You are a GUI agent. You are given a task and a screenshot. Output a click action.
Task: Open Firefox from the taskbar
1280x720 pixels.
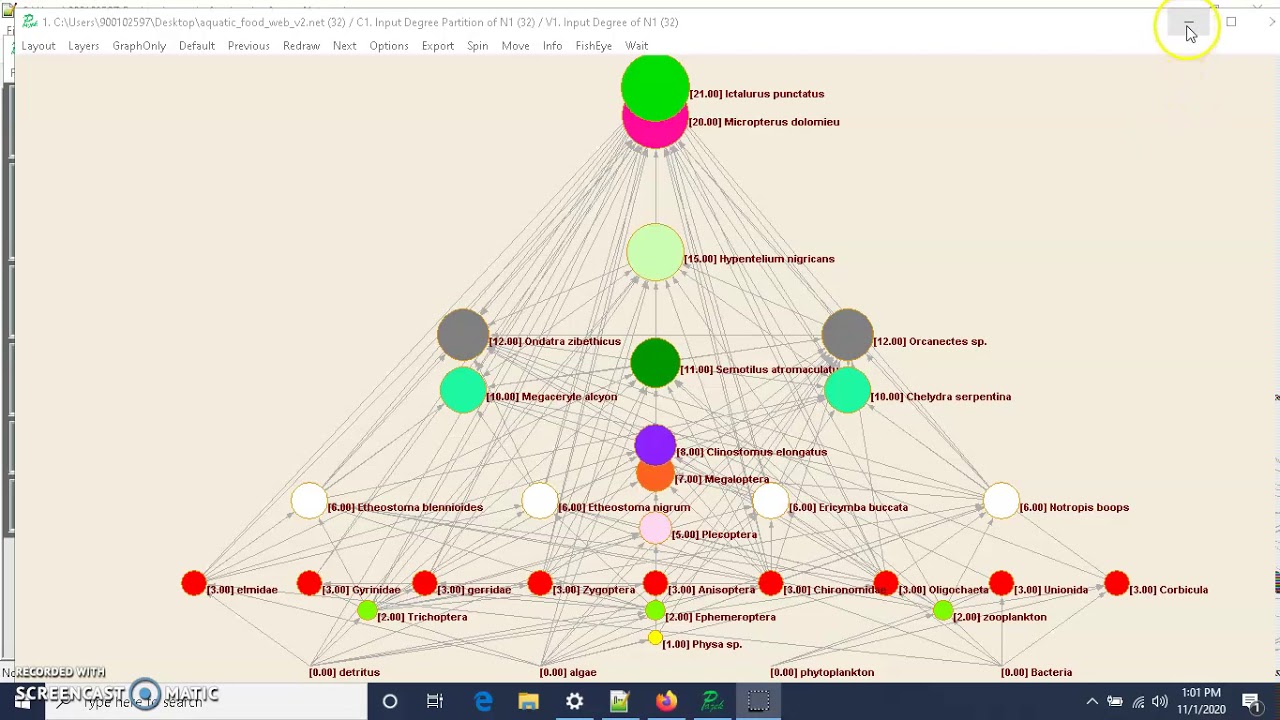click(x=666, y=702)
